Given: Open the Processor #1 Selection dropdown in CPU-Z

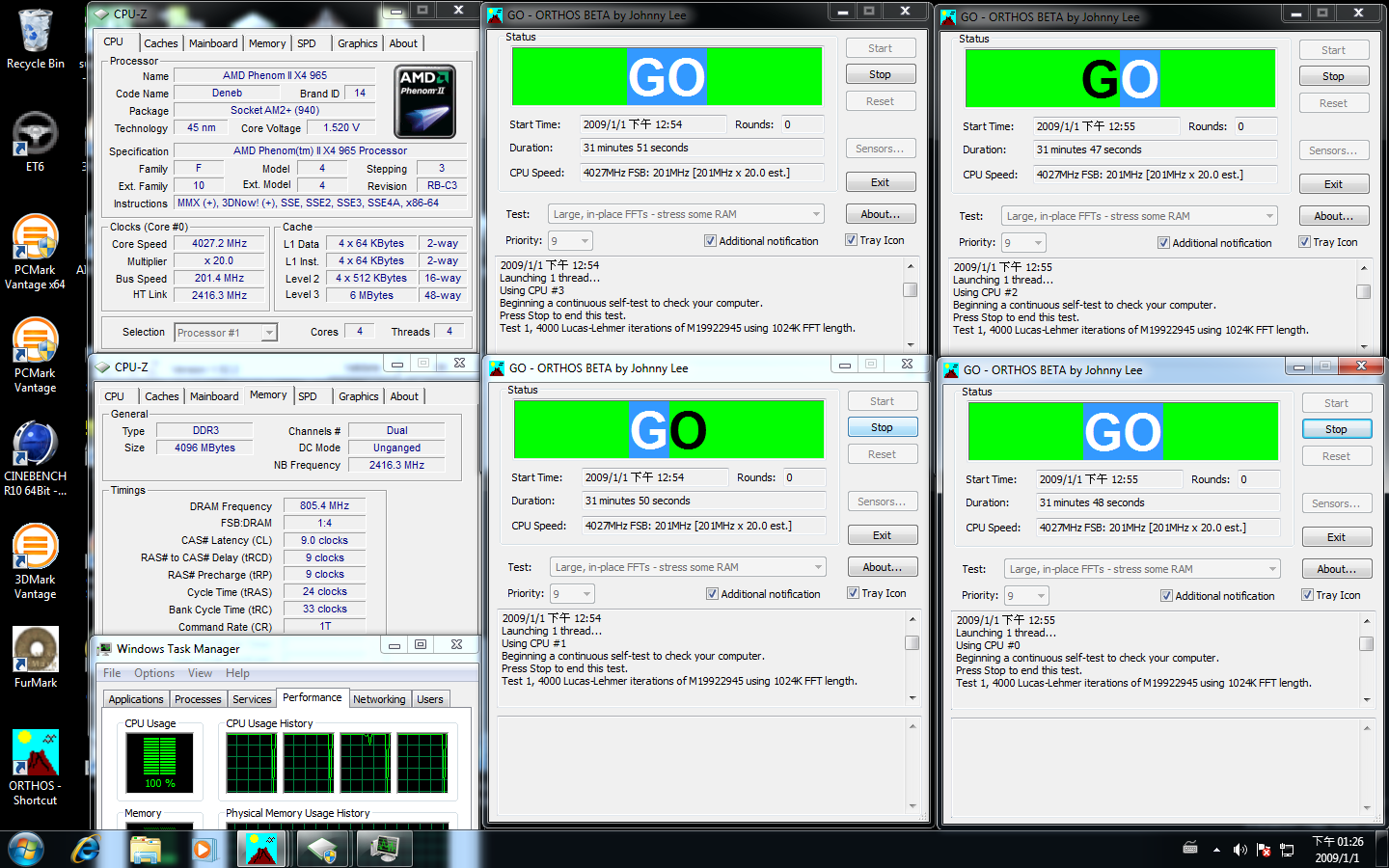Looking at the screenshot, I should click(x=226, y=333).
